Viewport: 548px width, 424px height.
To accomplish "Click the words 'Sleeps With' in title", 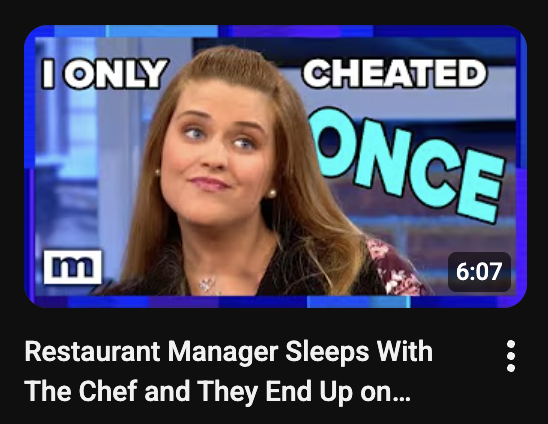I will click(x=359, y=353).
